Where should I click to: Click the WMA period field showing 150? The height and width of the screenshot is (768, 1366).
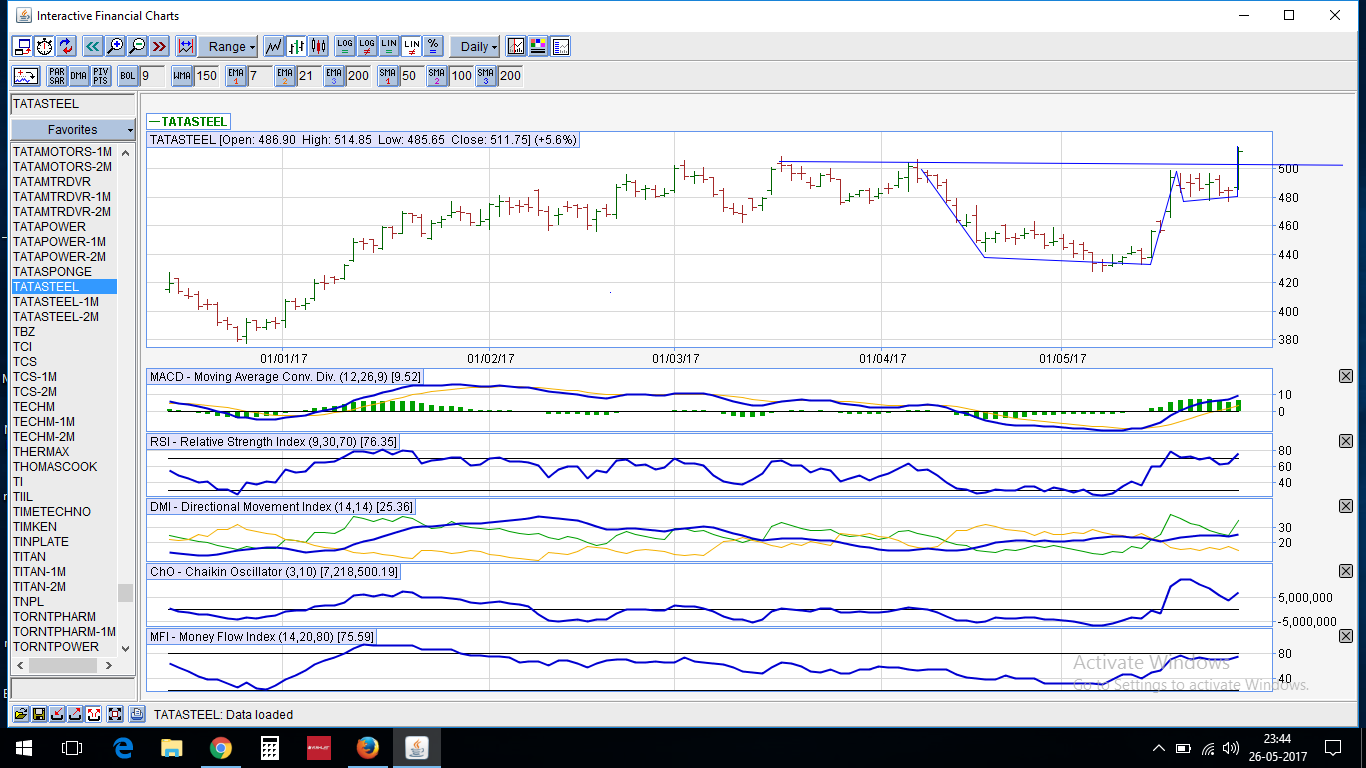tap(206, 76)
